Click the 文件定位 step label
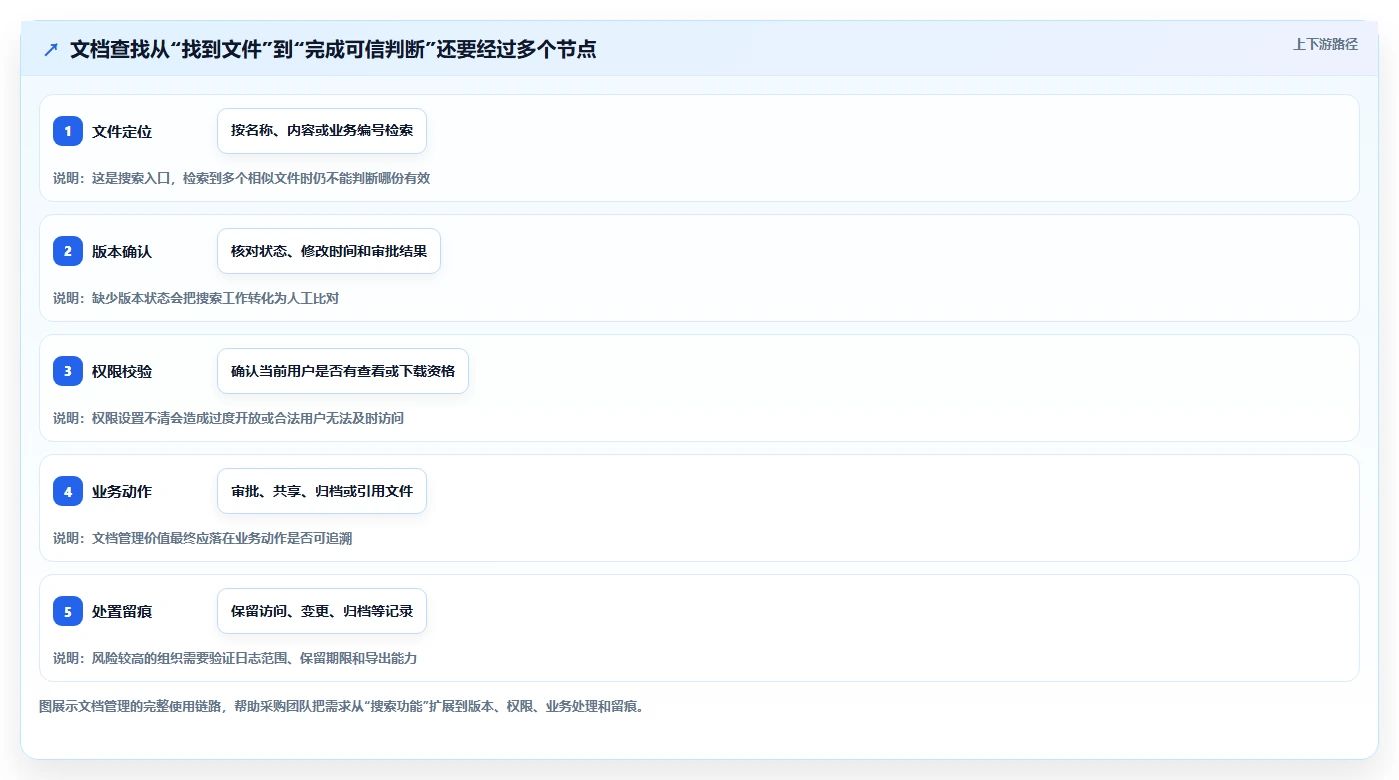 pos(122,131)
